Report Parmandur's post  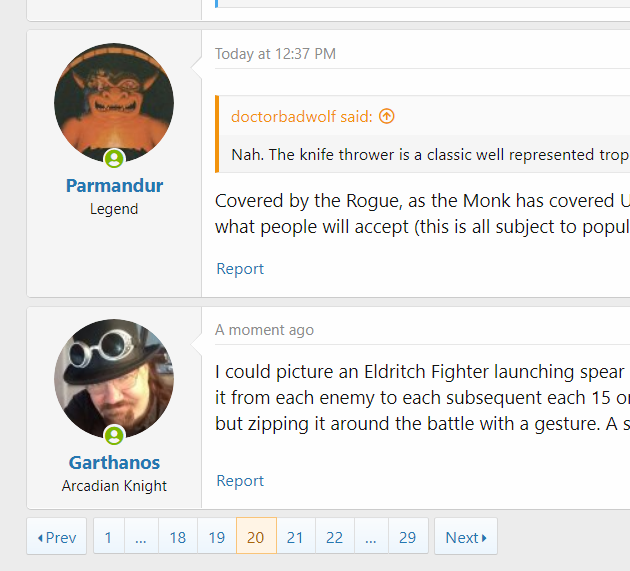pos(240,269)
